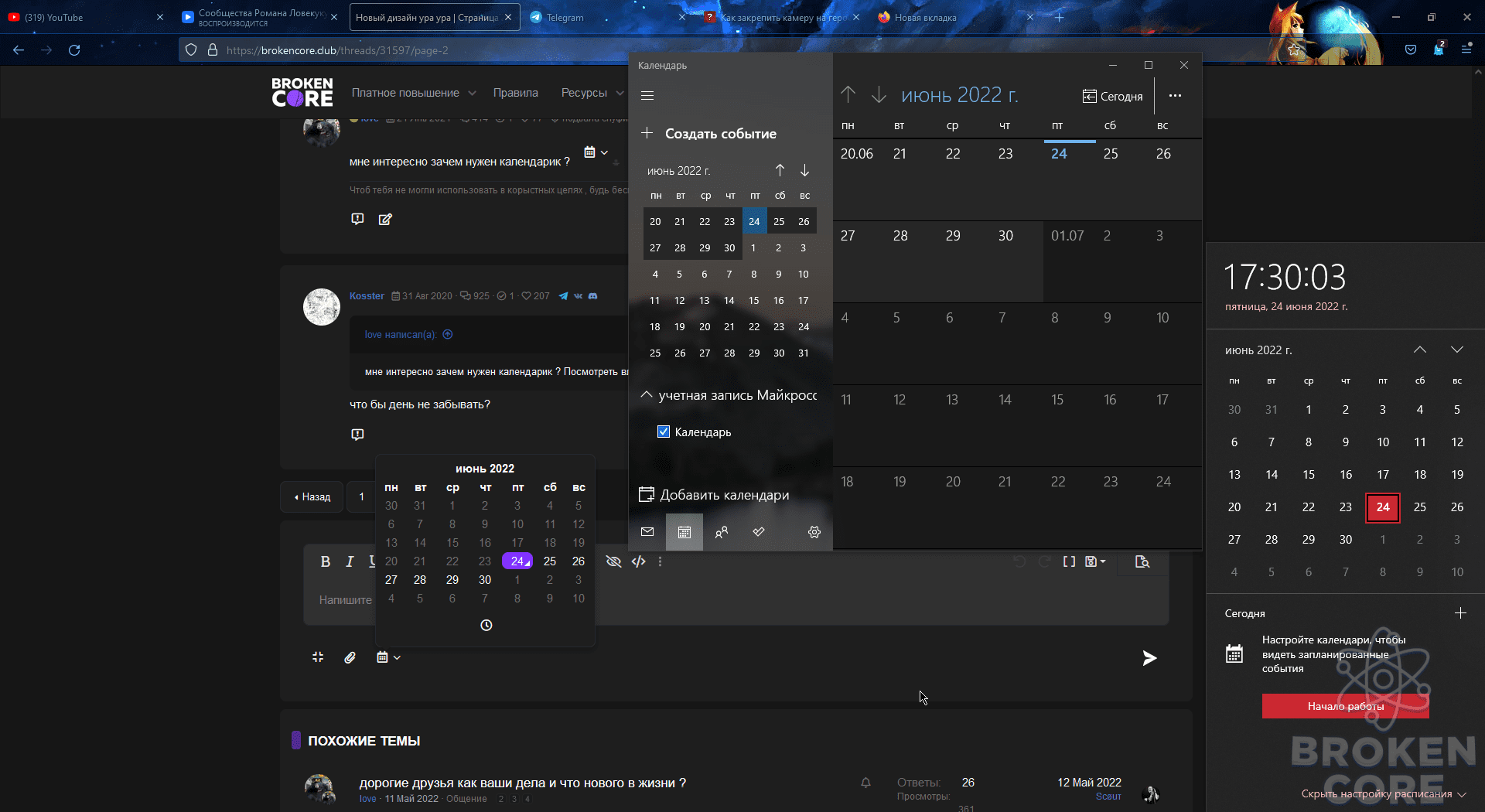Click the red Начало работы button
The image size is (1485, 812).
tap(1345, 706)
